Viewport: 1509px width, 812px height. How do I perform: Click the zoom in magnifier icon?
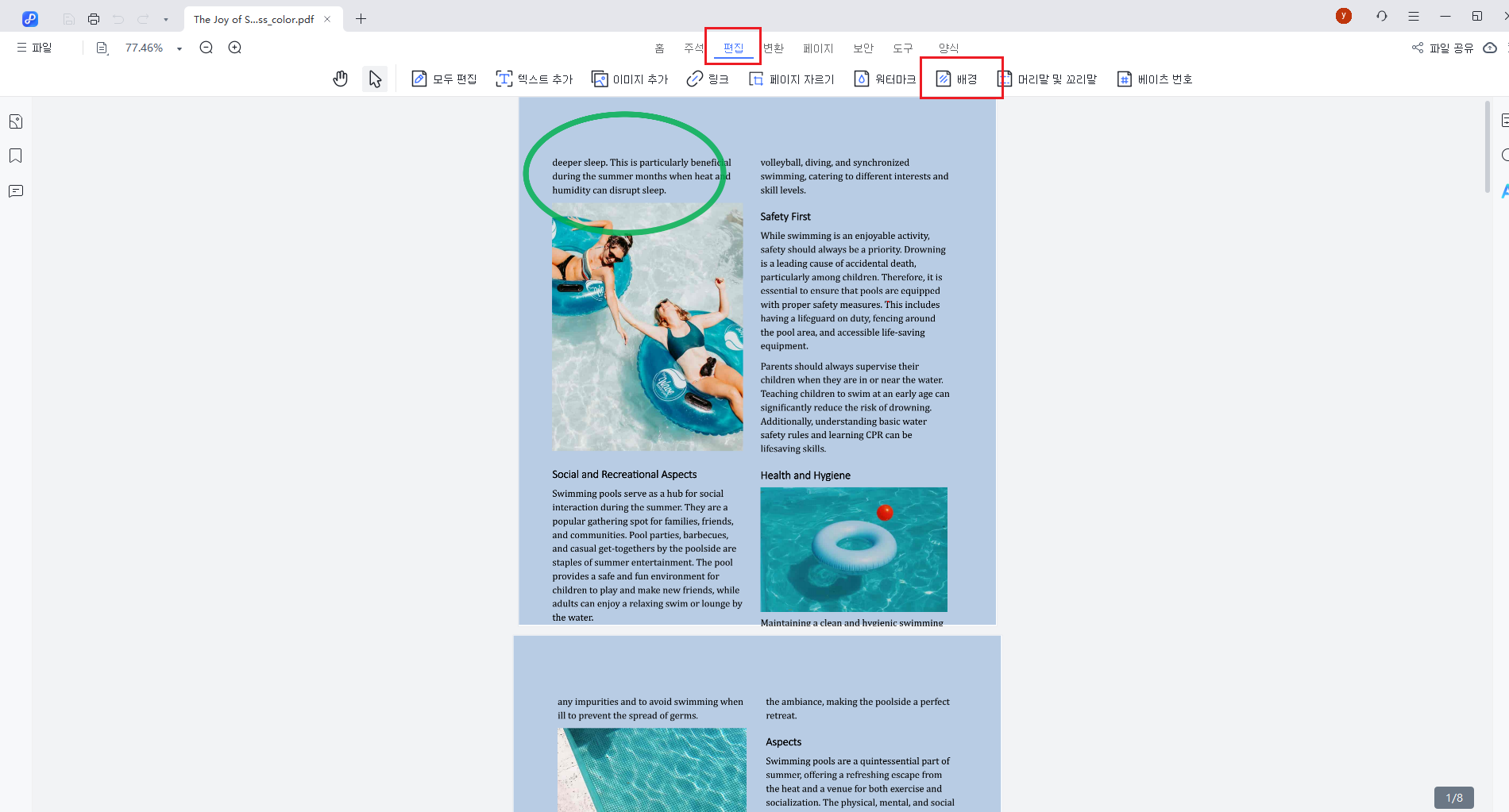(235, 48)
